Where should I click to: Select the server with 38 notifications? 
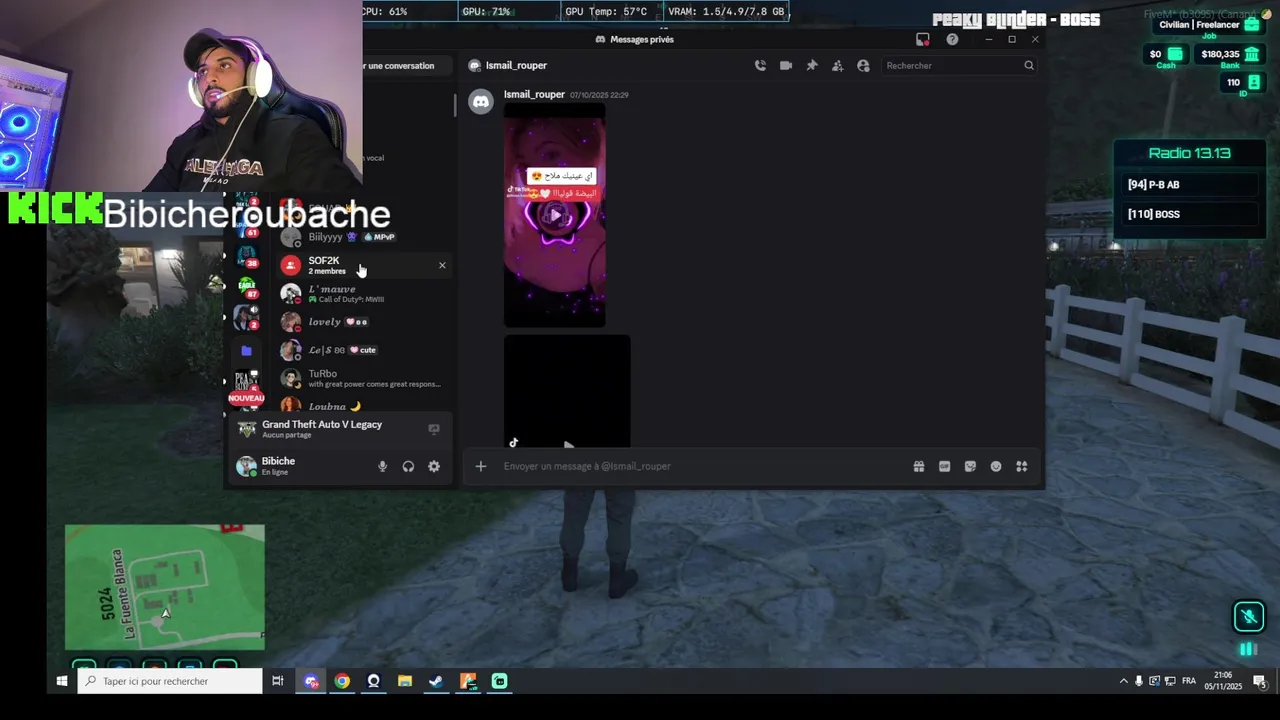pos(246,257)
